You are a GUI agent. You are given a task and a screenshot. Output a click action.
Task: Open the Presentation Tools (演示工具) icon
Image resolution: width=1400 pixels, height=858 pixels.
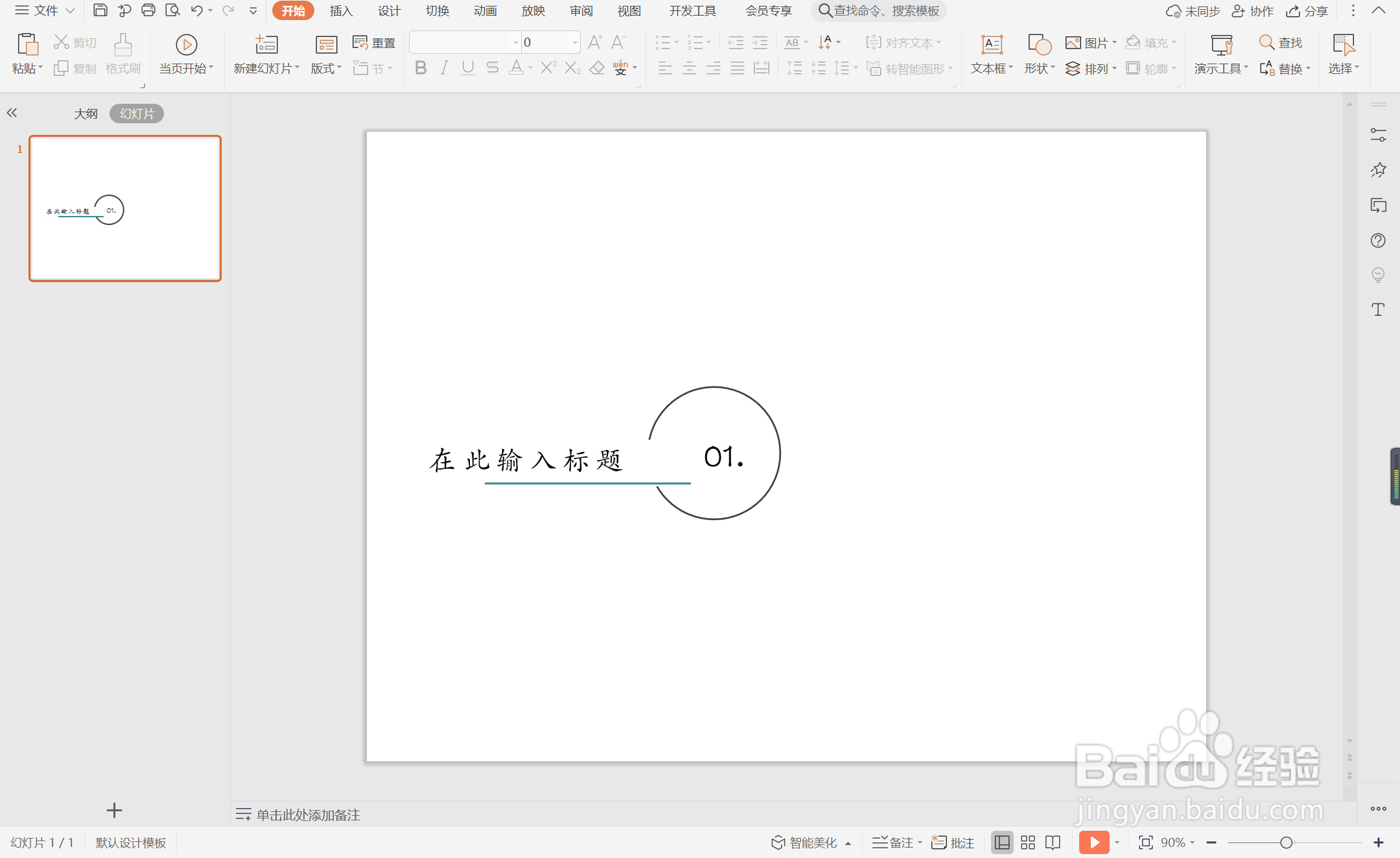coord(1221,45)
